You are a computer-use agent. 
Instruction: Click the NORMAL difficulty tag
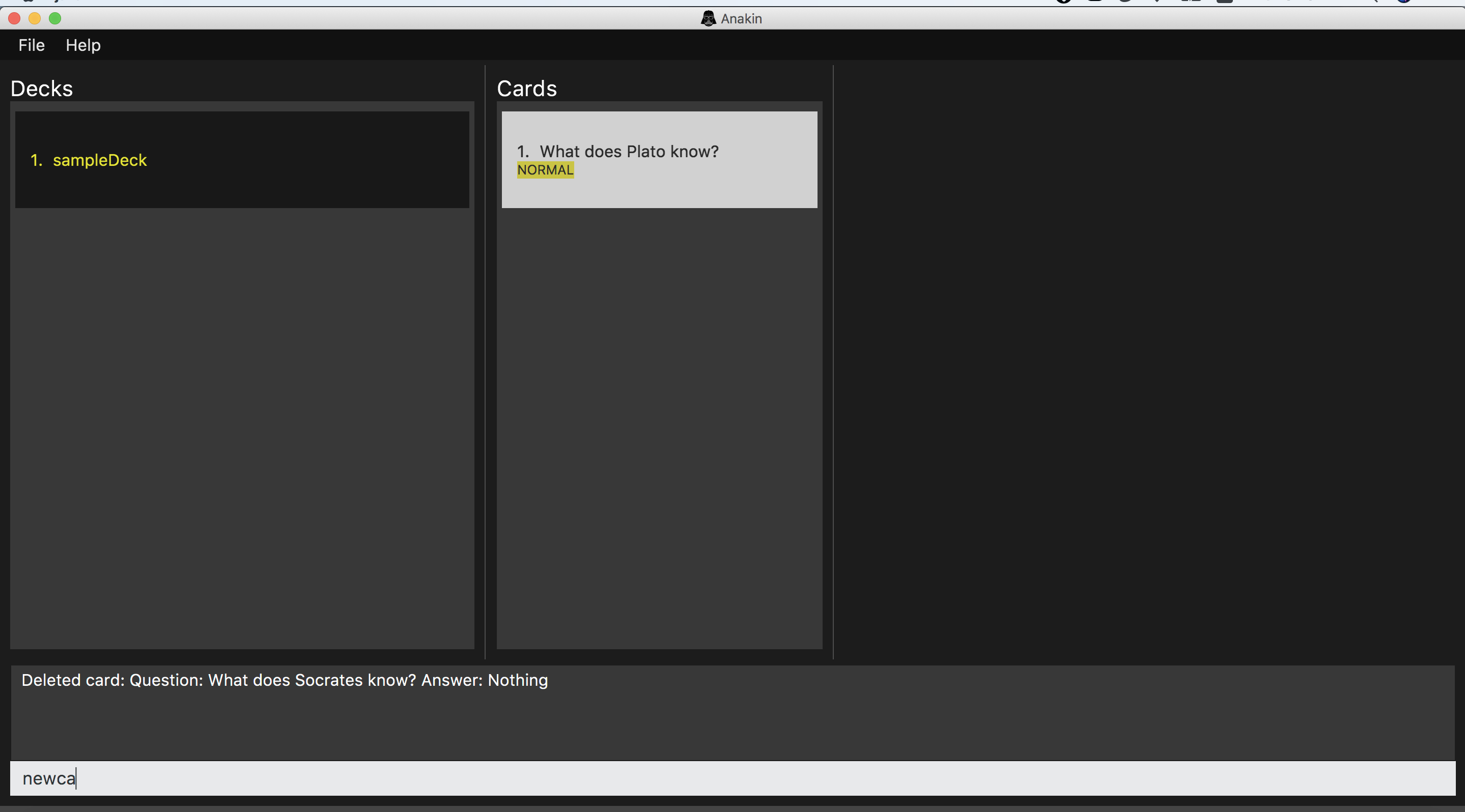point(545,170)
